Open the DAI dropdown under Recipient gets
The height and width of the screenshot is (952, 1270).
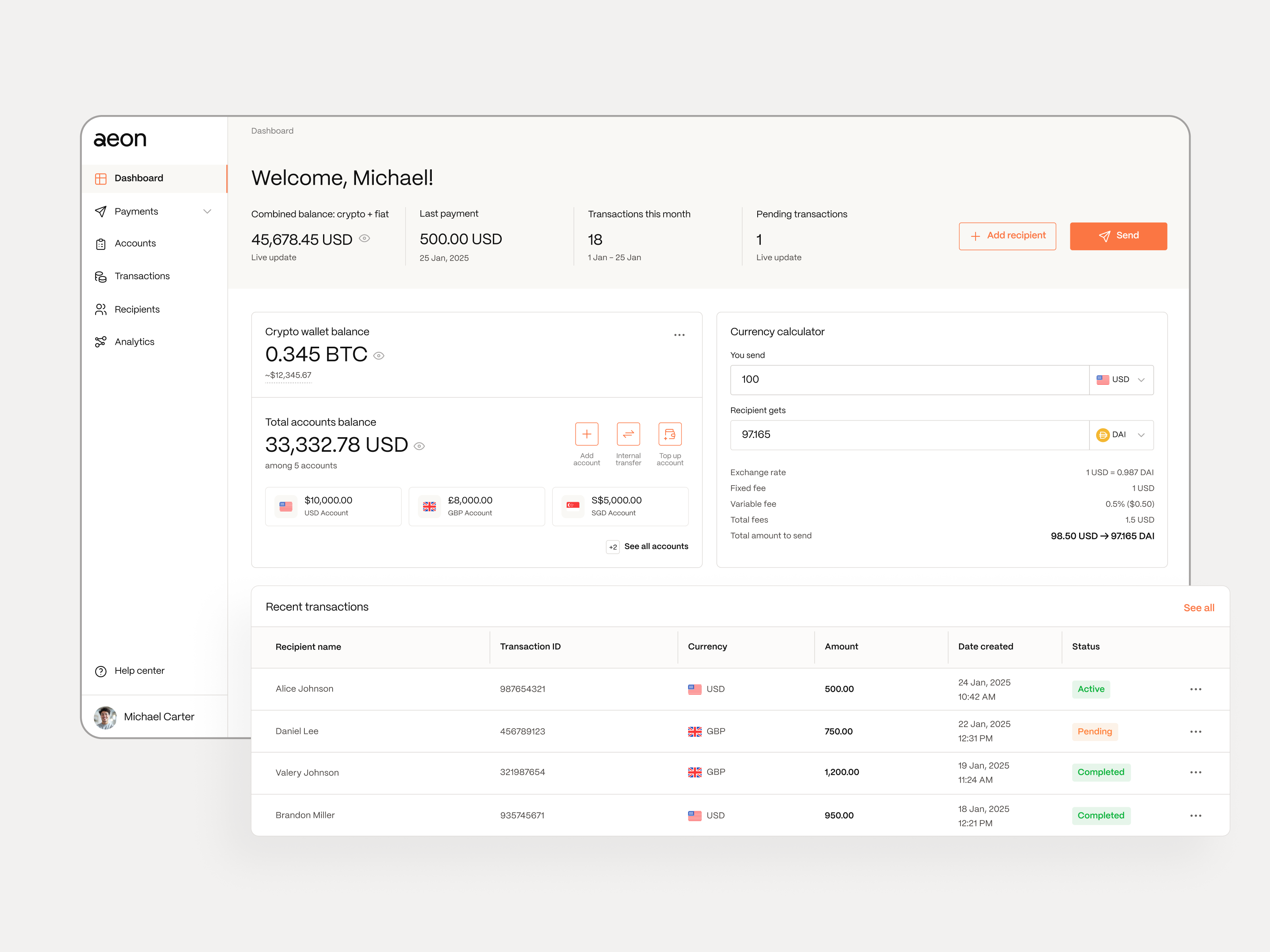(1121, 435)
